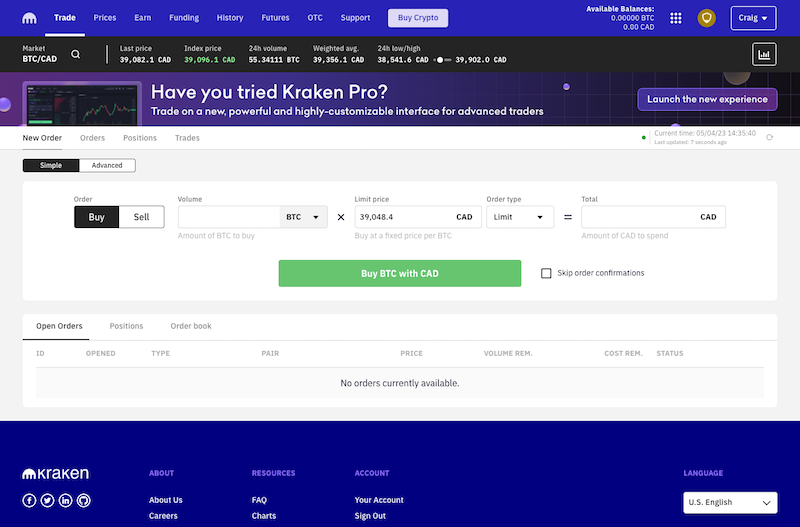Screen dimensions: 800x527
Task: Open lower Positions tab beside Open Orders
Action: click(x=127, y=326)
